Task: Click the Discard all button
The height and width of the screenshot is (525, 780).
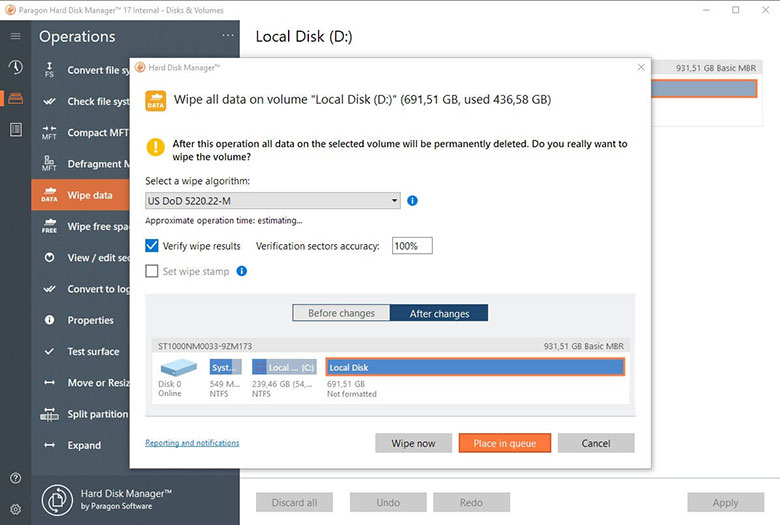Action: (294, 502)
